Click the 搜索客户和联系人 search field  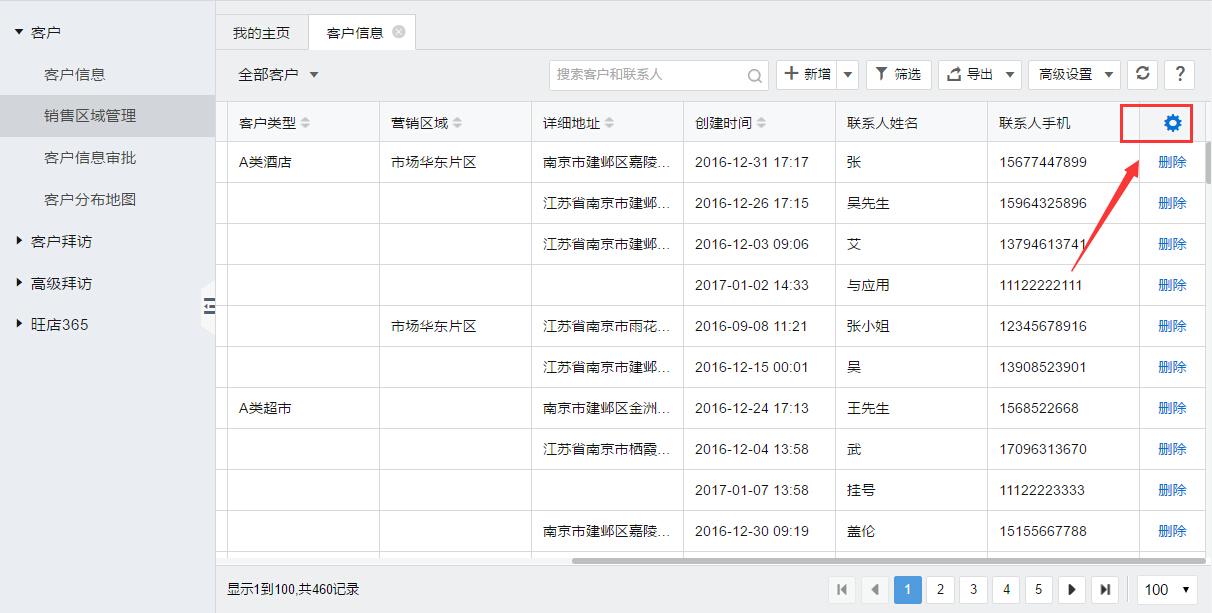[x=648, y=75]
